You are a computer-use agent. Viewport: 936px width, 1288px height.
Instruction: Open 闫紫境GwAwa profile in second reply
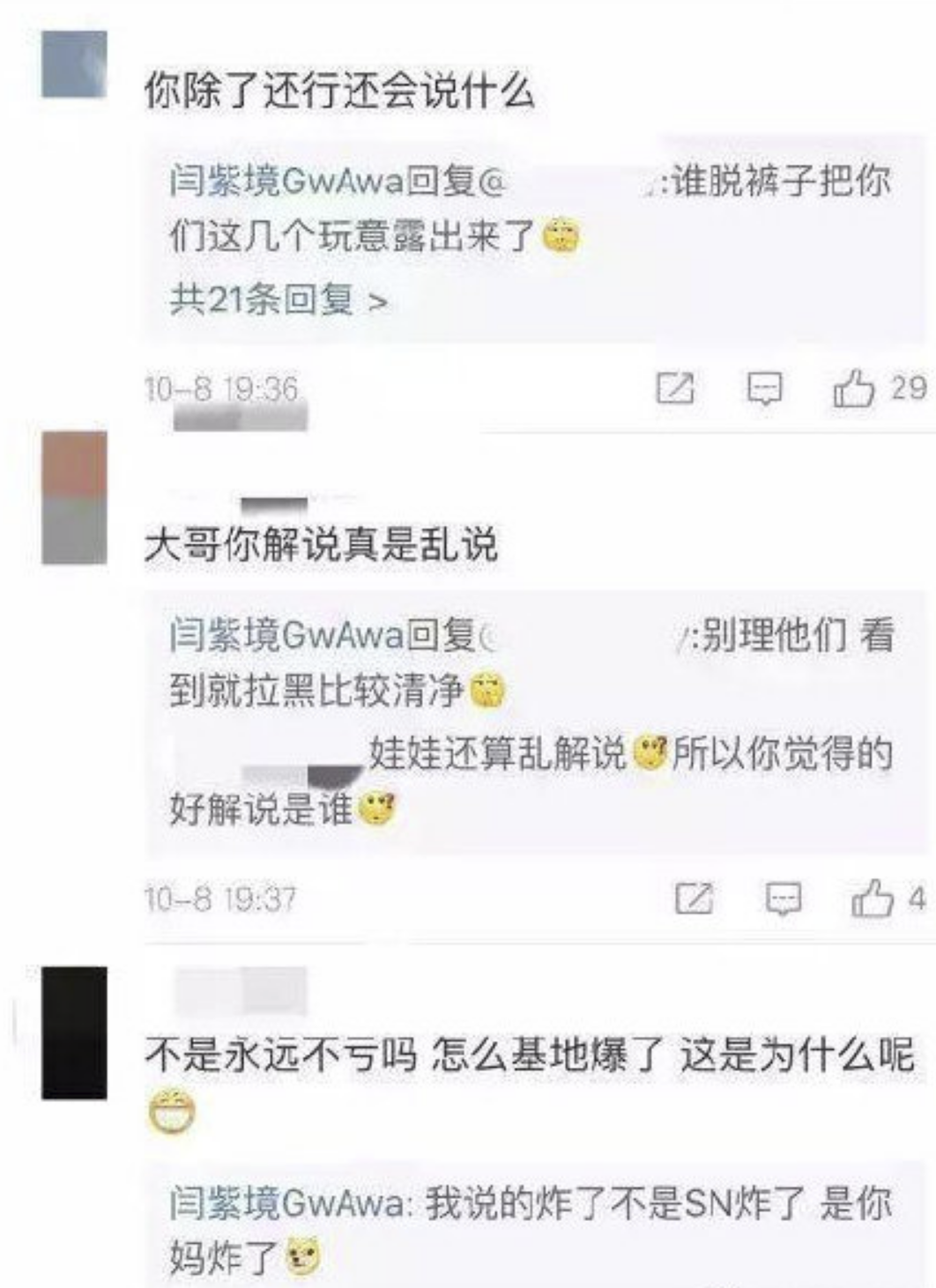(x=286, y=634)
